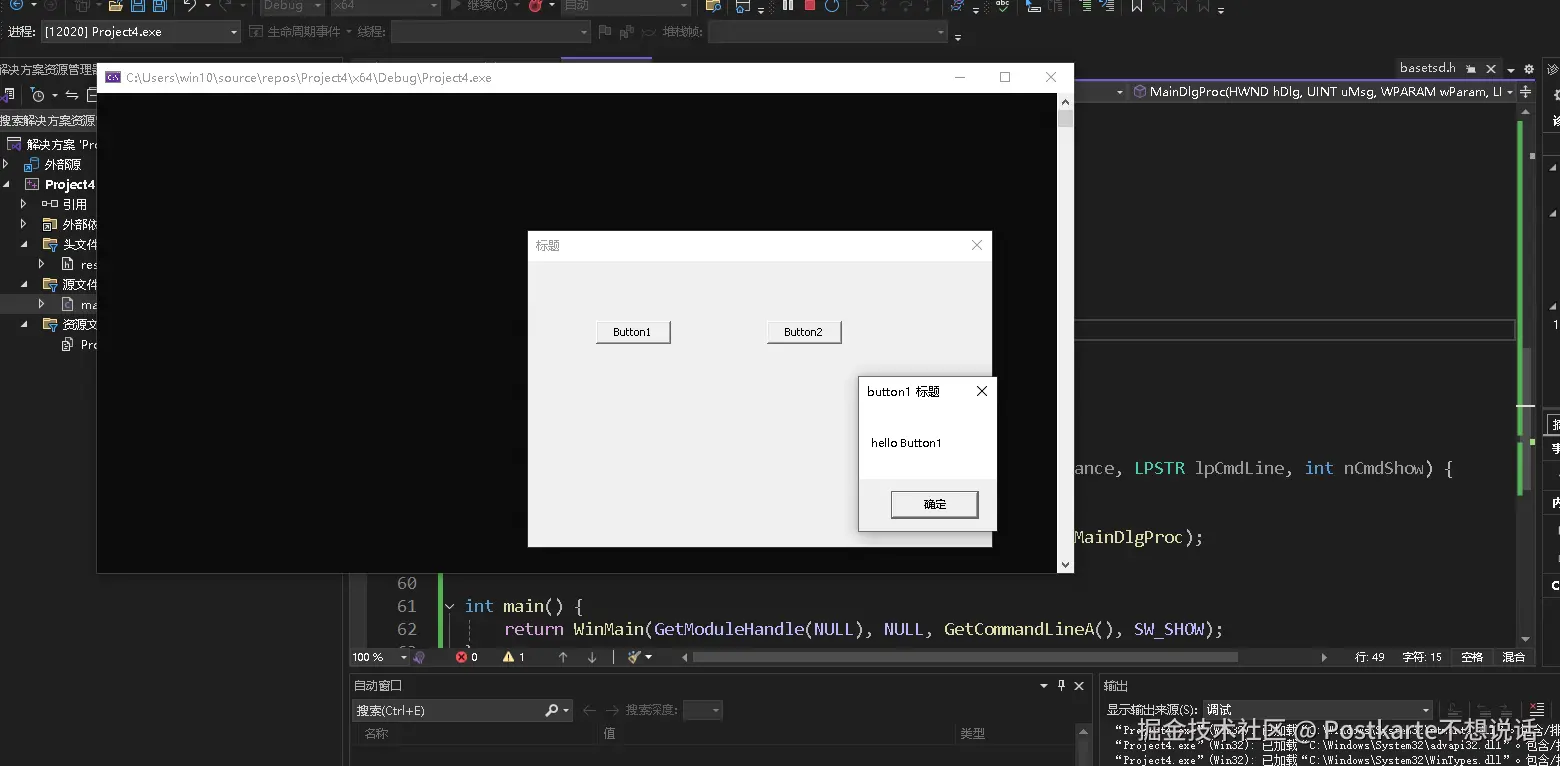The height and width of the screenshot is (766, 1560).
Task: Go to previous issue with up arrow
Action: pos(563,657)
